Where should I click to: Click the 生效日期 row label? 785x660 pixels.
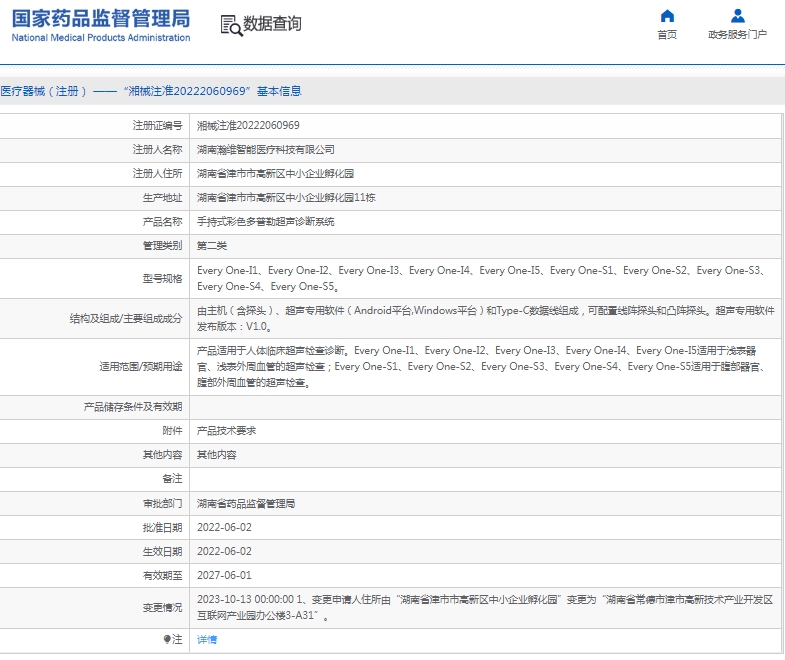click(162, 551)
